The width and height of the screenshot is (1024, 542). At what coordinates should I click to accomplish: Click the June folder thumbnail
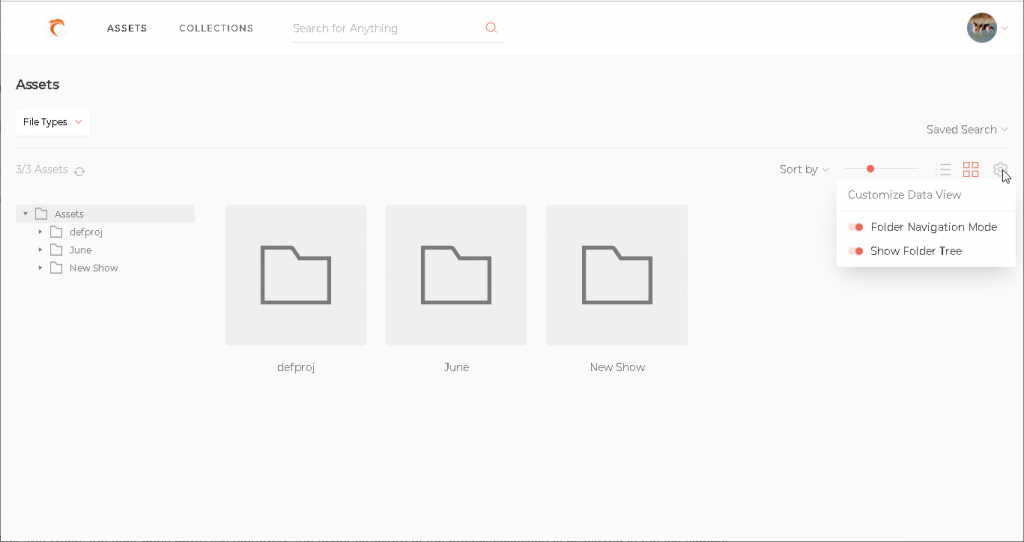(x=456, y=275)
